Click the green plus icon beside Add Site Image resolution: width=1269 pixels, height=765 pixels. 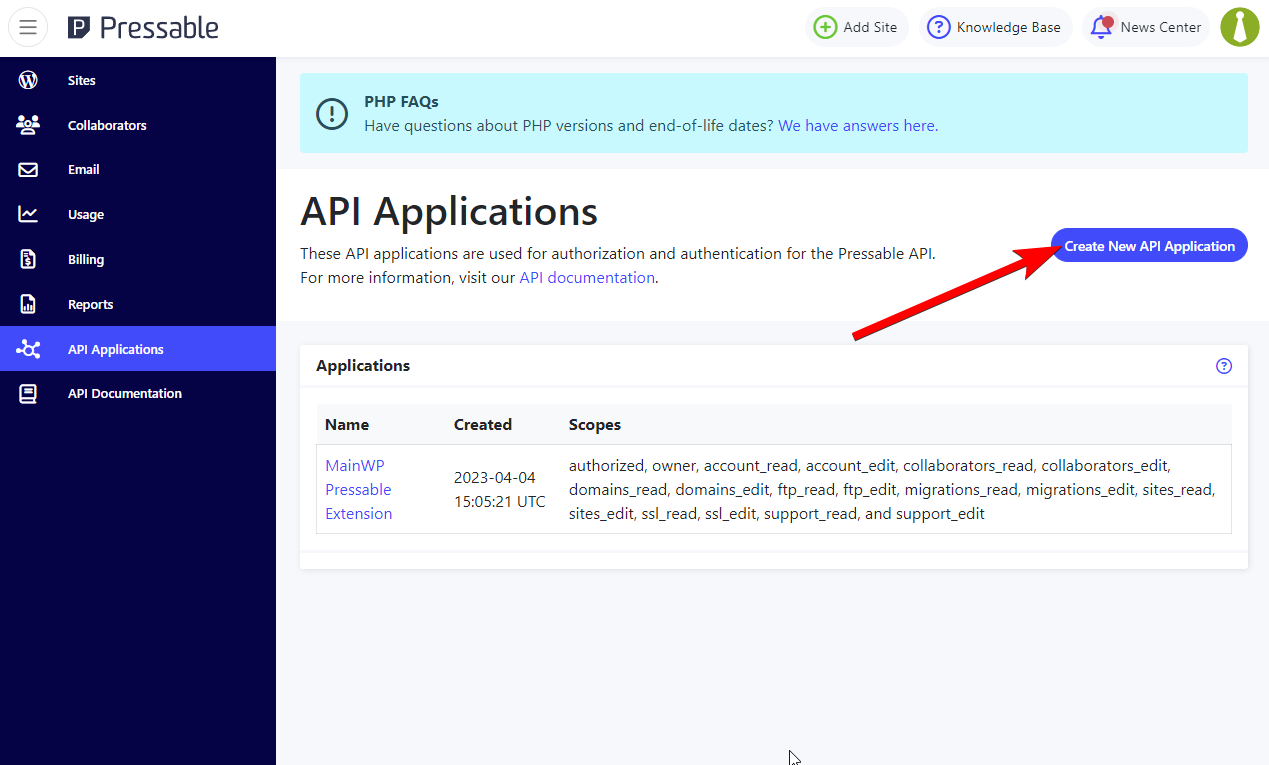827,27
